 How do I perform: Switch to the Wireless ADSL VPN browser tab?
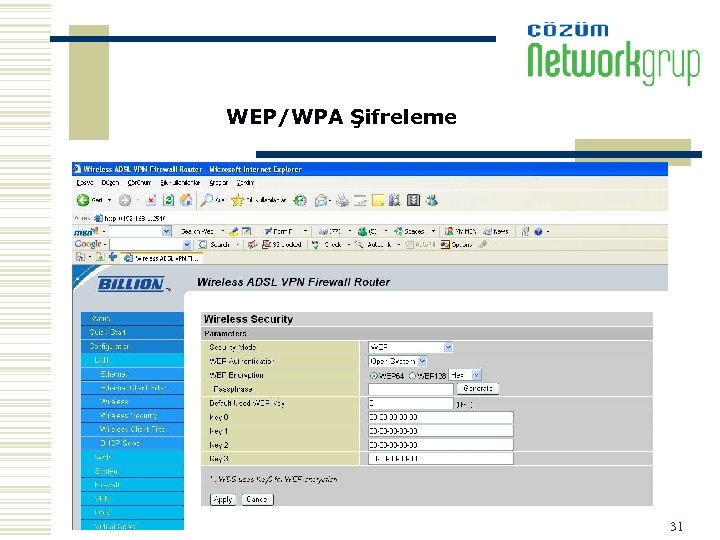162,259
